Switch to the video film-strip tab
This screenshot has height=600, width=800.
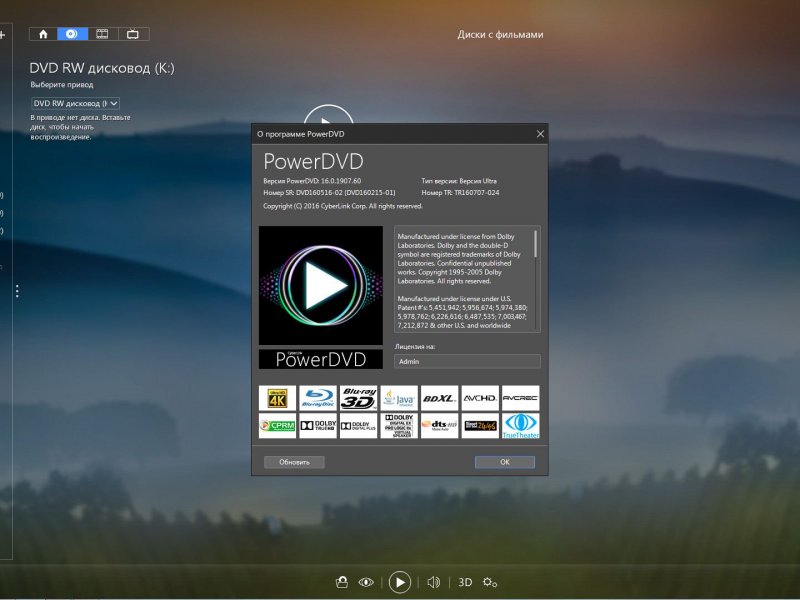pos(103,34)
